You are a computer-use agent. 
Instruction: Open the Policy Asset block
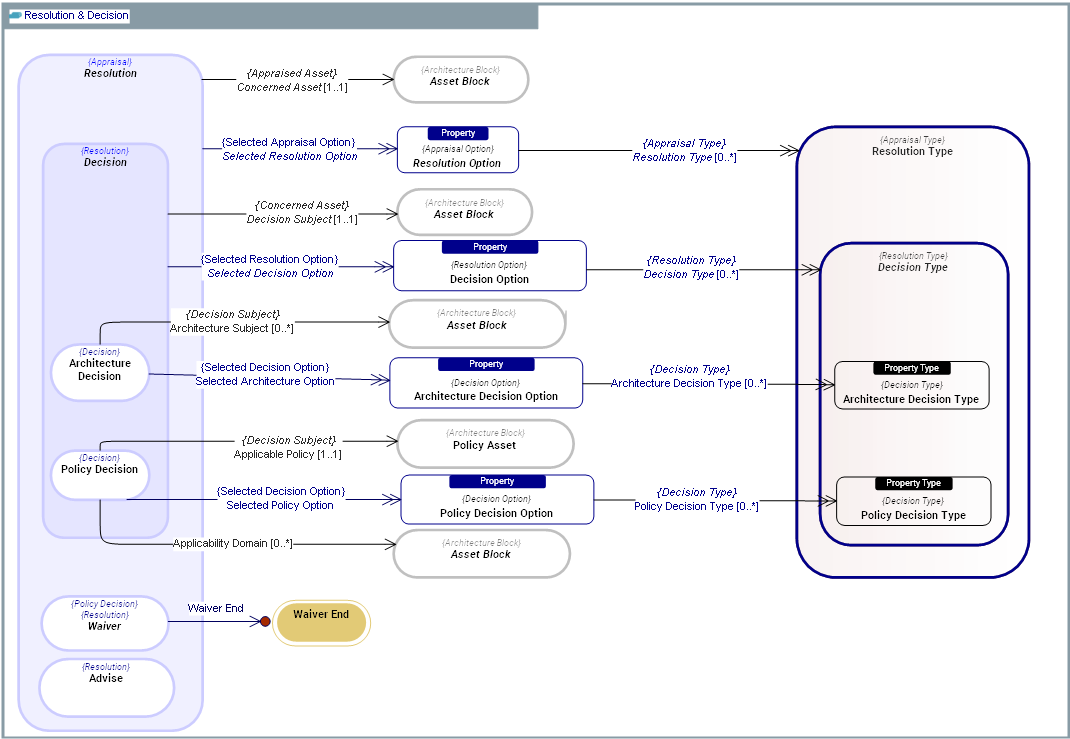point(485,444)
